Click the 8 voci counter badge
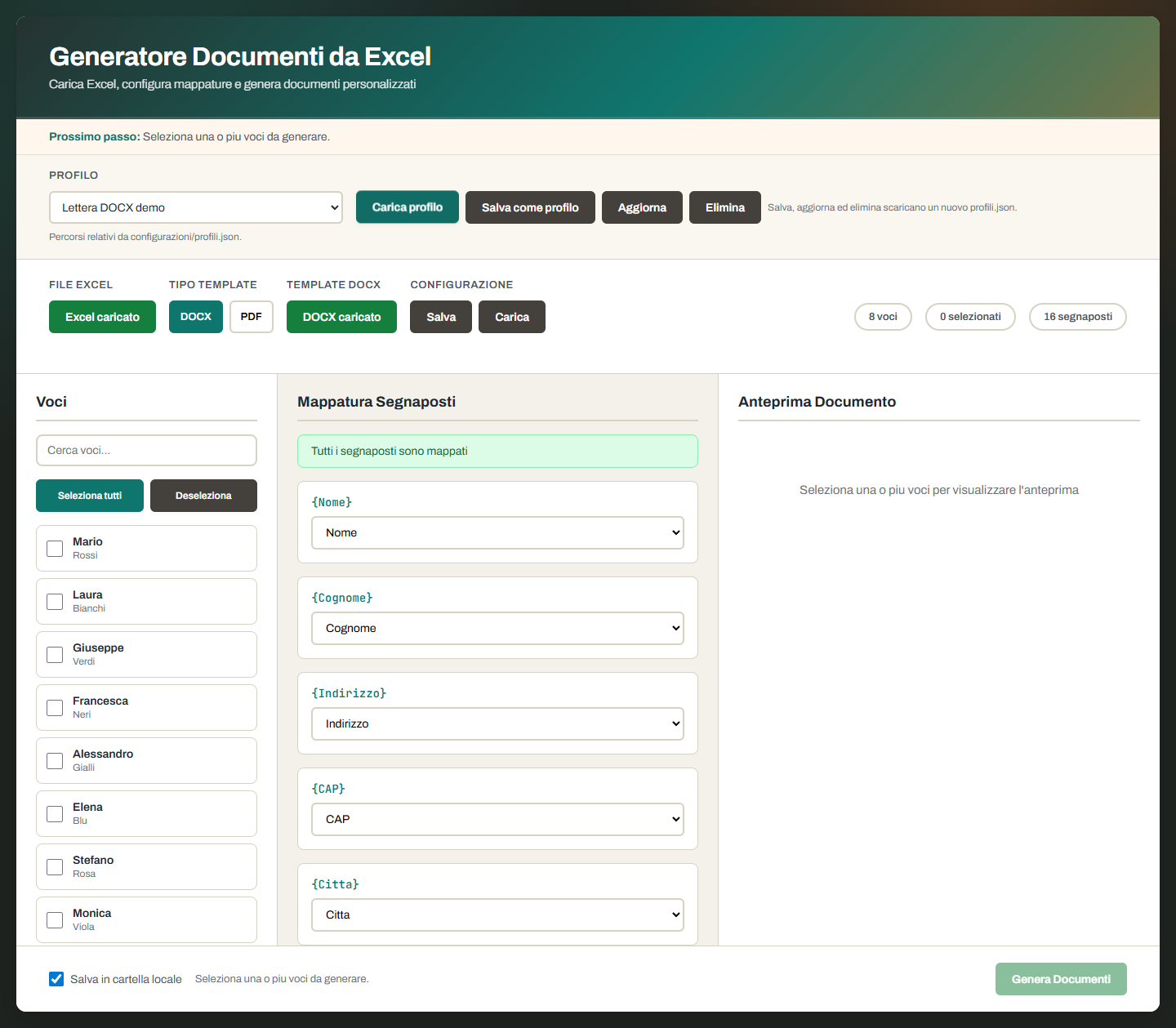The height and width of the screenshot is (1028, 1176). point(883,317)
